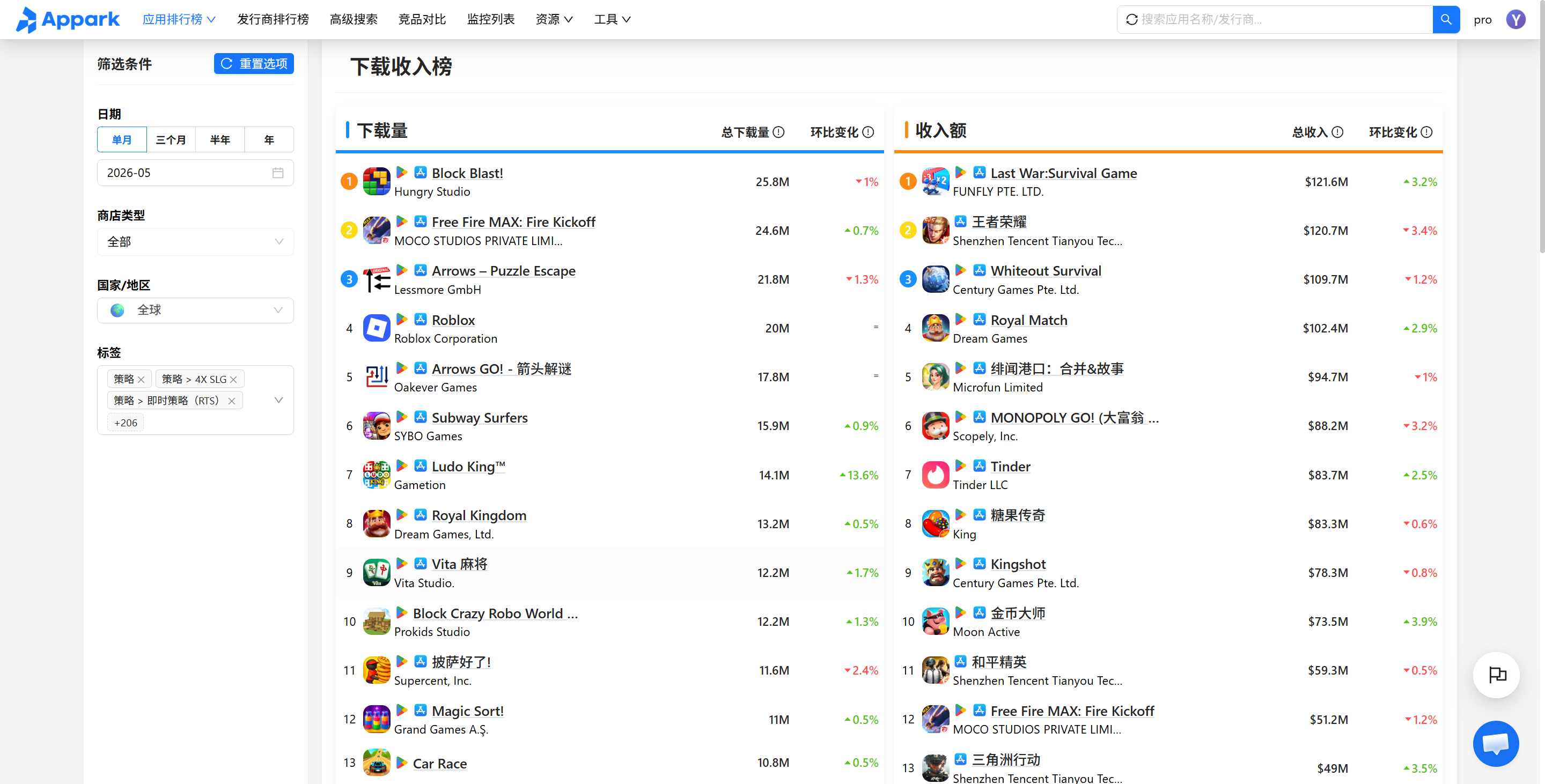Click the globe icon in region selector
This screenshot has width=1545, height=784.
coord(117,310)
